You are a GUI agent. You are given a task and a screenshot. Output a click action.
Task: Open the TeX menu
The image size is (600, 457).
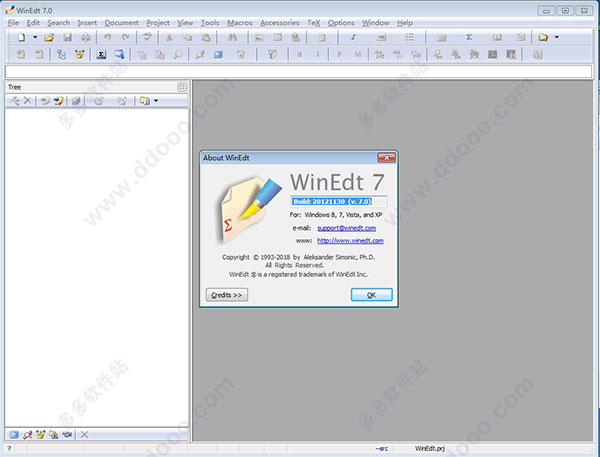(313, 23)
